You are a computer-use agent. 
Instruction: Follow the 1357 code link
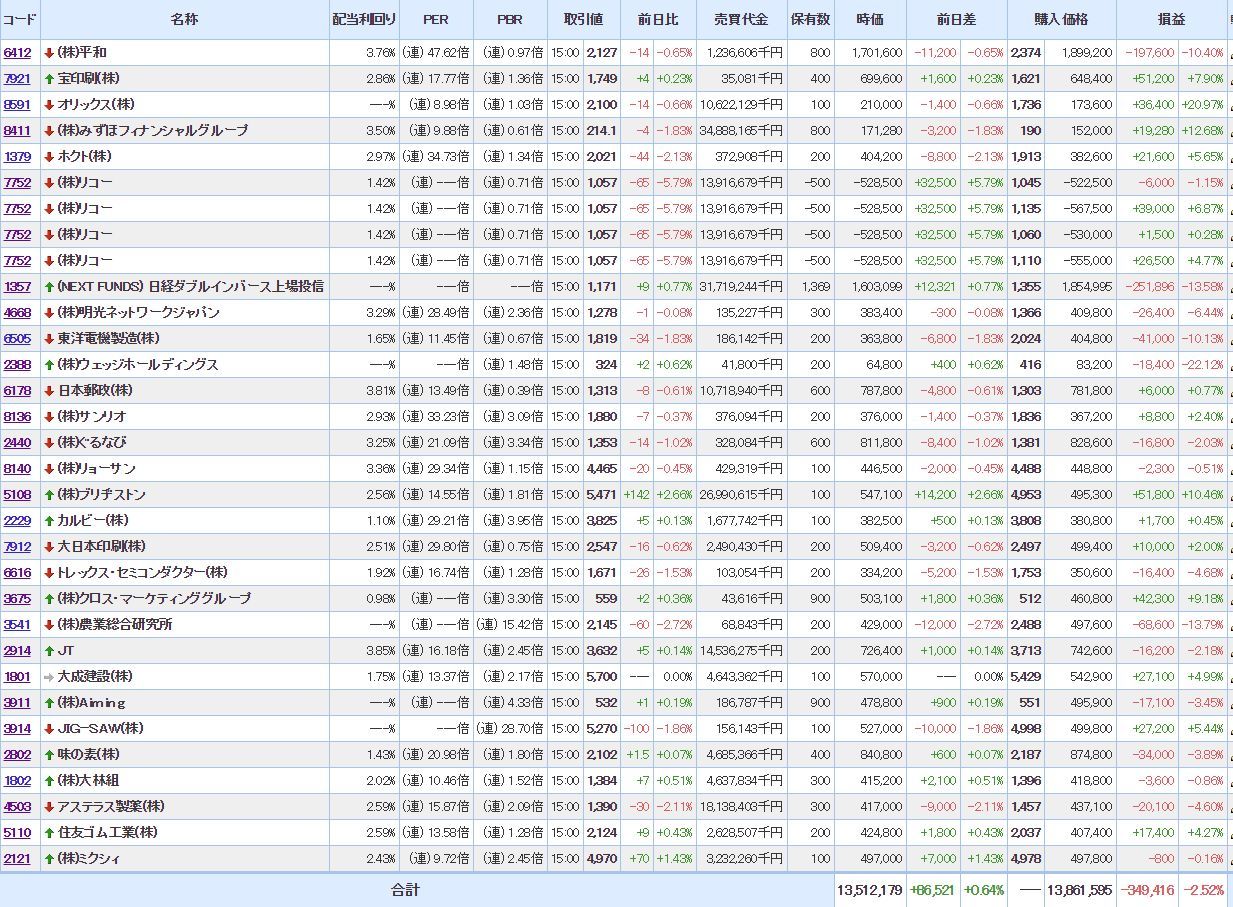(17, 287)
